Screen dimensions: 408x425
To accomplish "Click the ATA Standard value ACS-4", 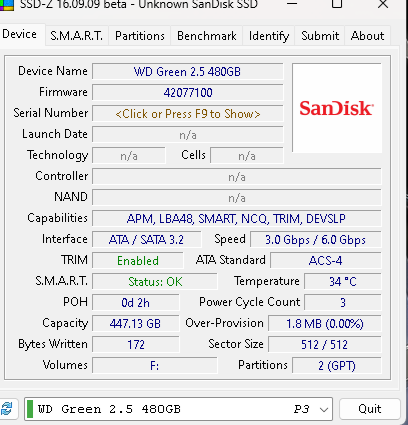I will tap(325, 261).
